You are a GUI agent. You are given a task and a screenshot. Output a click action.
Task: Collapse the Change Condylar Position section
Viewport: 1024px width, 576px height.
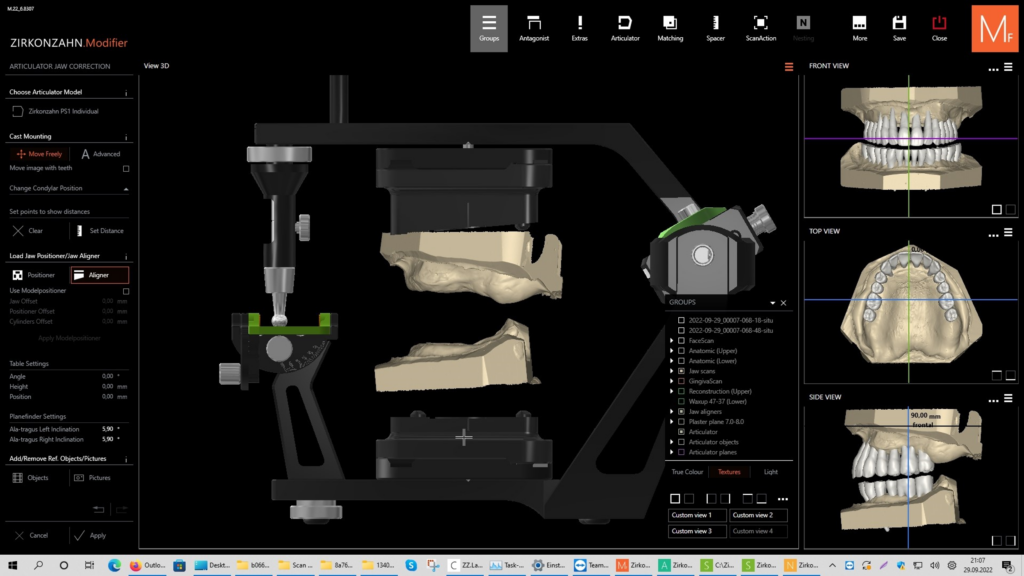click(126, 189)
